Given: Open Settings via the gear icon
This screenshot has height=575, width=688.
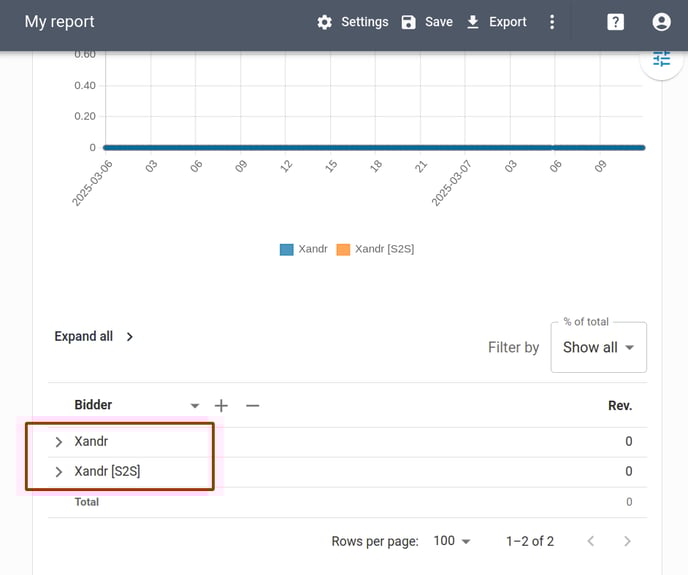Looking at the screenshot, I should click(x=324, y=22).
